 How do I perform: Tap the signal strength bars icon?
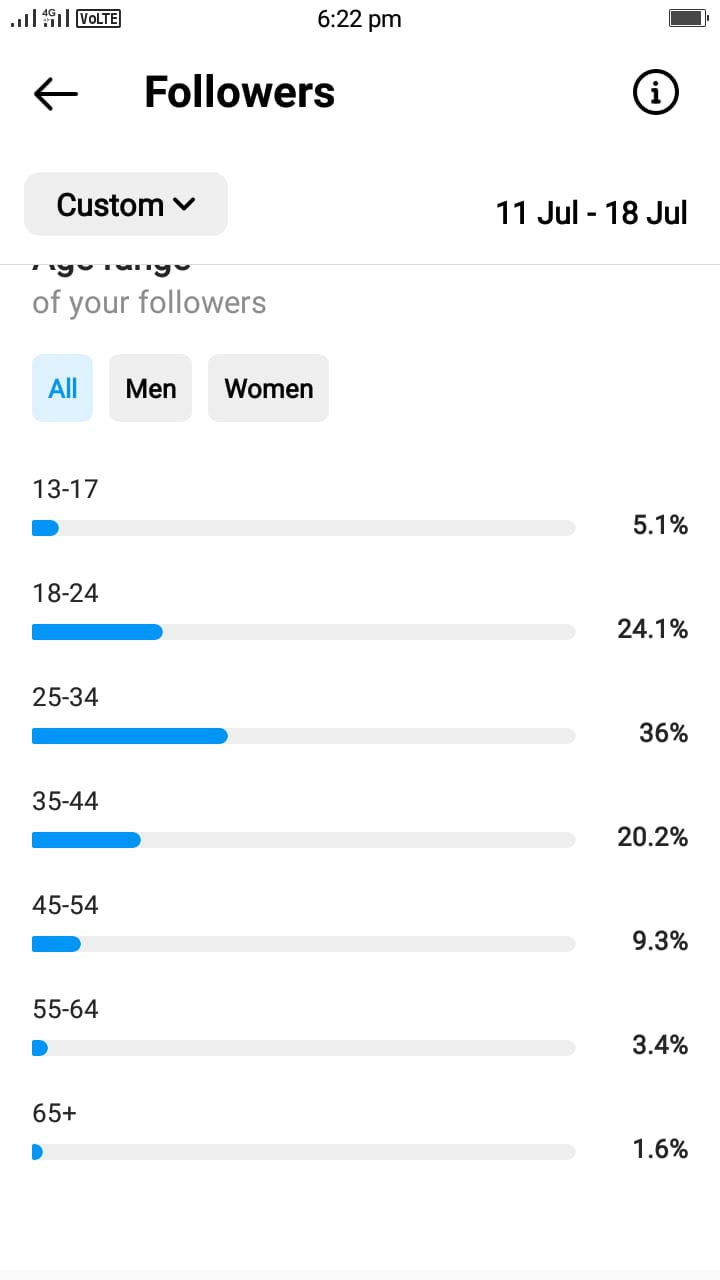[x=22, y=18]
